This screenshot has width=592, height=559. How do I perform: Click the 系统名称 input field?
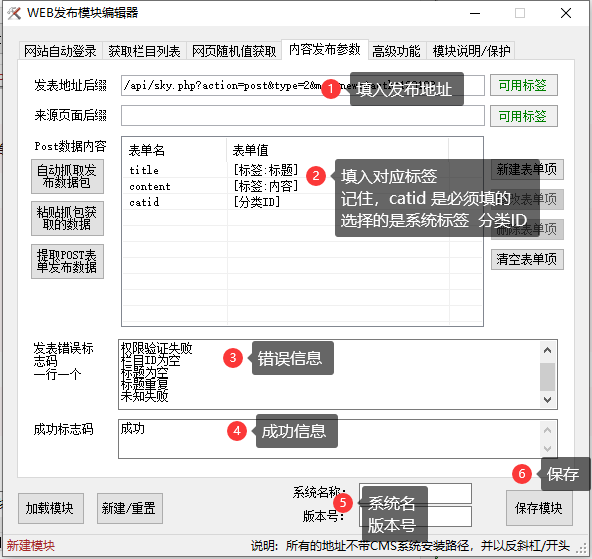tap(415, 493)
